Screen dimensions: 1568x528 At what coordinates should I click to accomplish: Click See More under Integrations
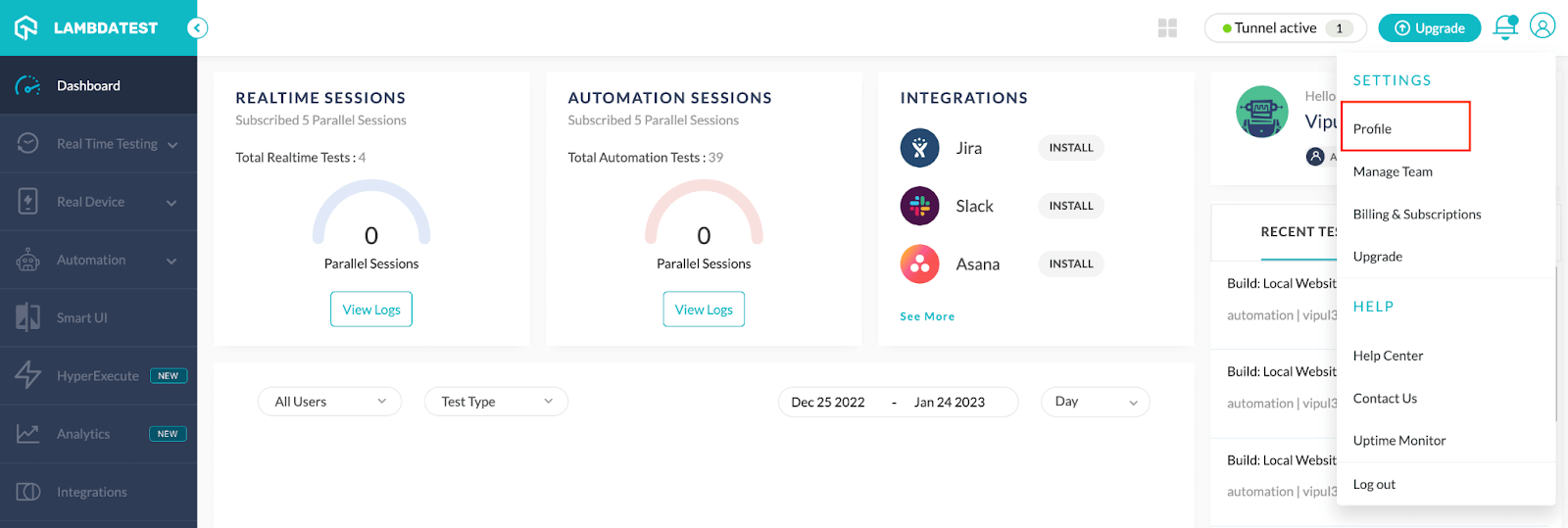point(927,316)
